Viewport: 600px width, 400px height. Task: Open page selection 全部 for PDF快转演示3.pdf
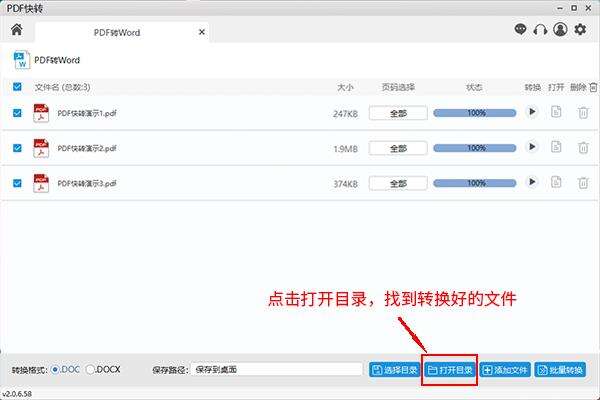tap(398, 184)
